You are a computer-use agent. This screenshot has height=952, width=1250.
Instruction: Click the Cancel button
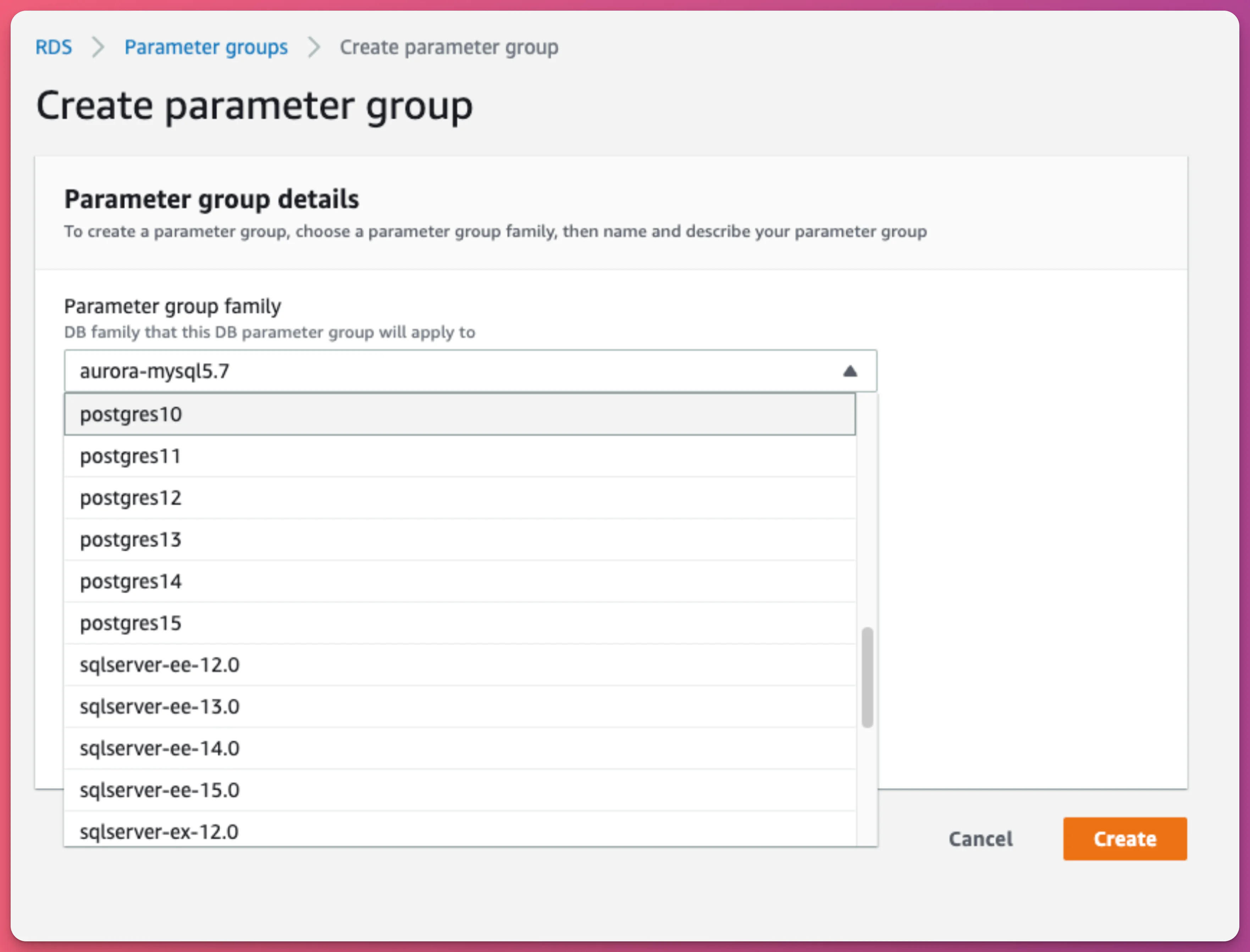tap(980, 838)
